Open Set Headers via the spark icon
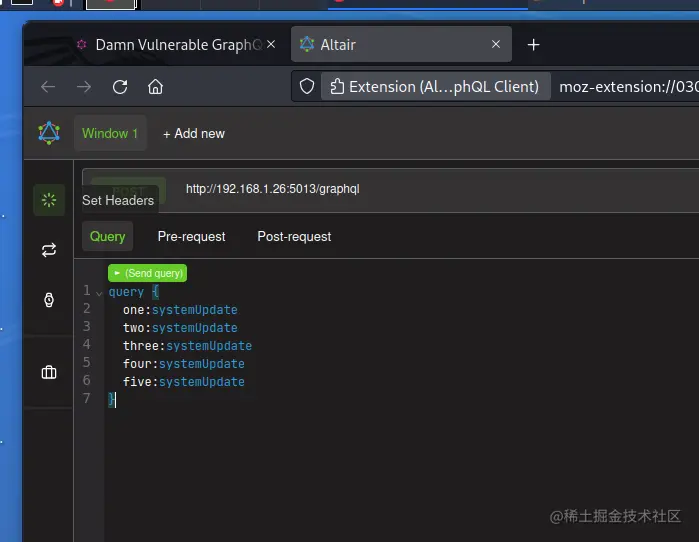Screen dimensions: 699x542 click(49, 200)
